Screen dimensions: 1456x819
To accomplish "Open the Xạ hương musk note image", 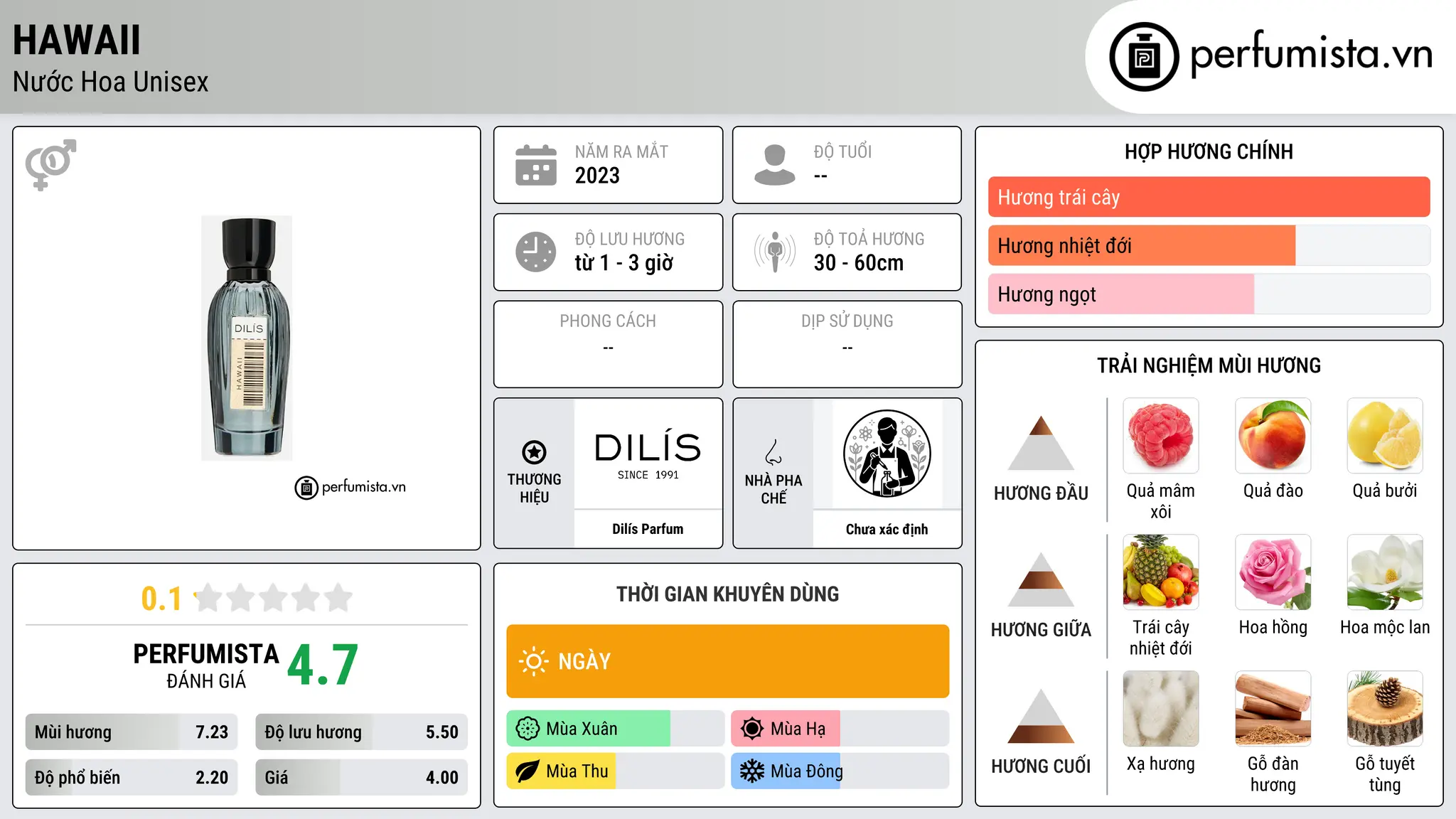I will [1161, 709].
